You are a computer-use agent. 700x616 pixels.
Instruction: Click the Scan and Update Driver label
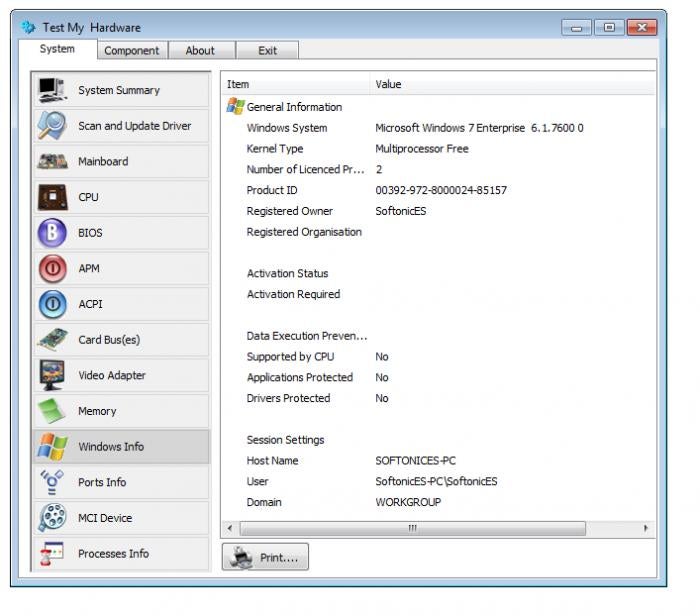134,126
